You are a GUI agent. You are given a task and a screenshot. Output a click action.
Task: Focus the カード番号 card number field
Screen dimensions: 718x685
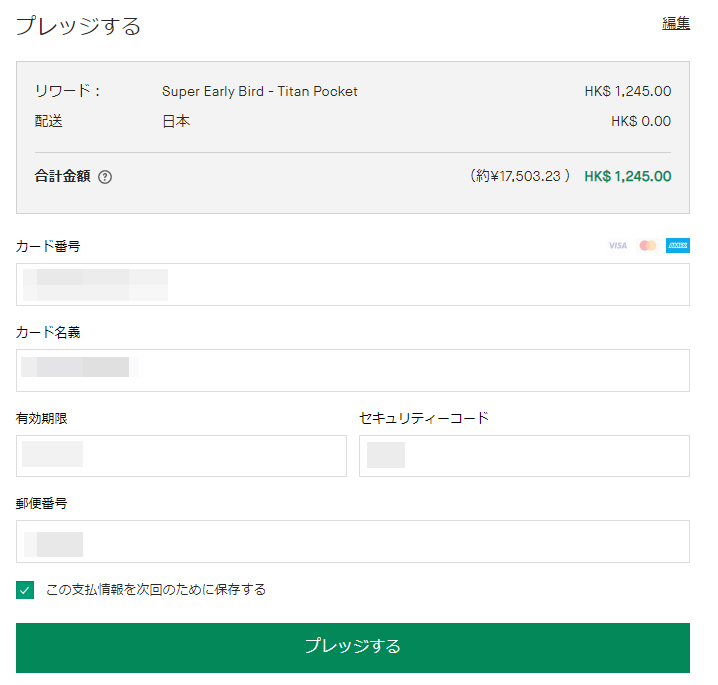[353, 284]
